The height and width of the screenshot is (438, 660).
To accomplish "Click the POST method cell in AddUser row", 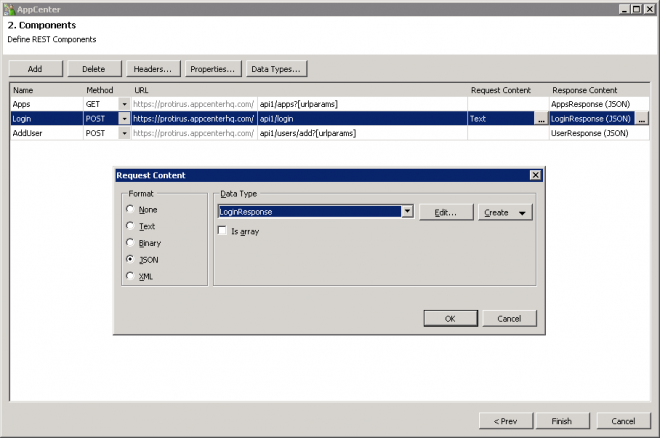I will pos(101,133).
